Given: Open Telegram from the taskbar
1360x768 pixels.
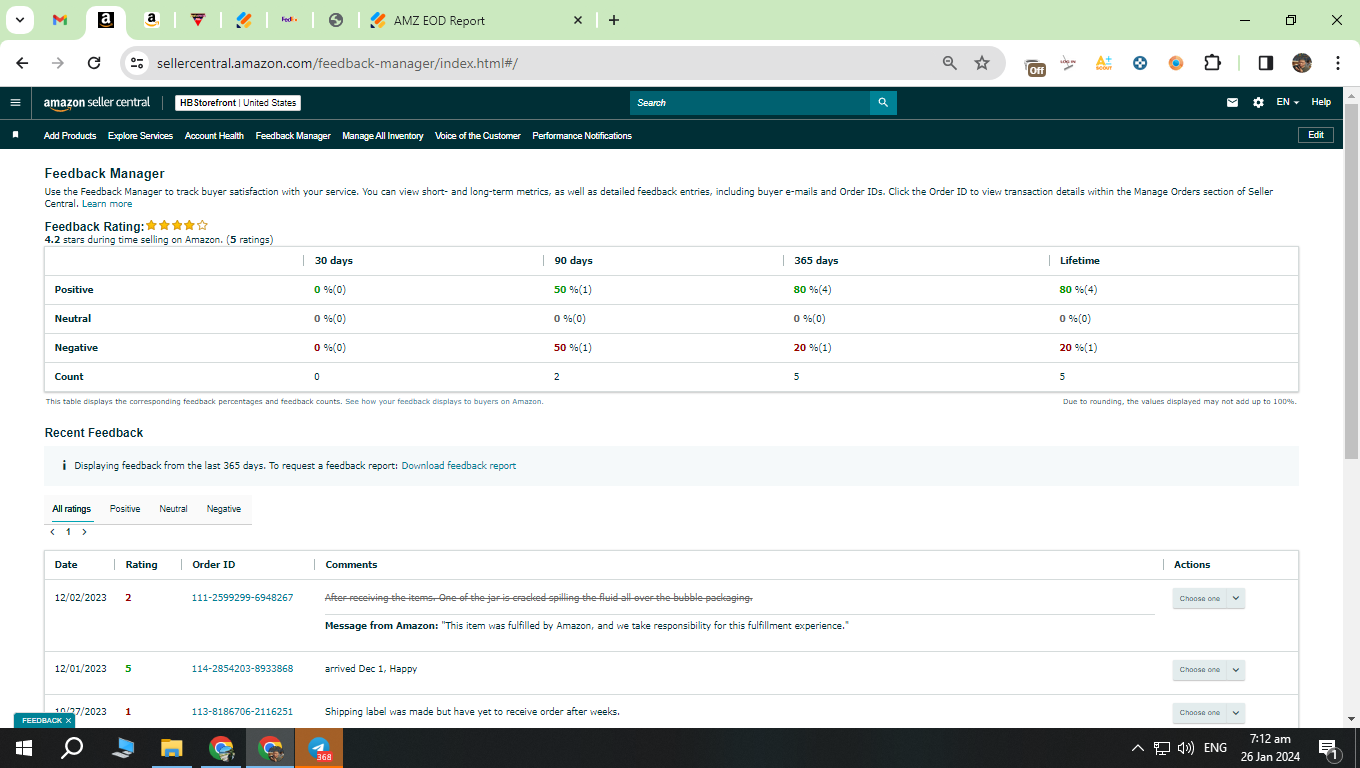Looking at the screenshot, I should coord(320,748).
